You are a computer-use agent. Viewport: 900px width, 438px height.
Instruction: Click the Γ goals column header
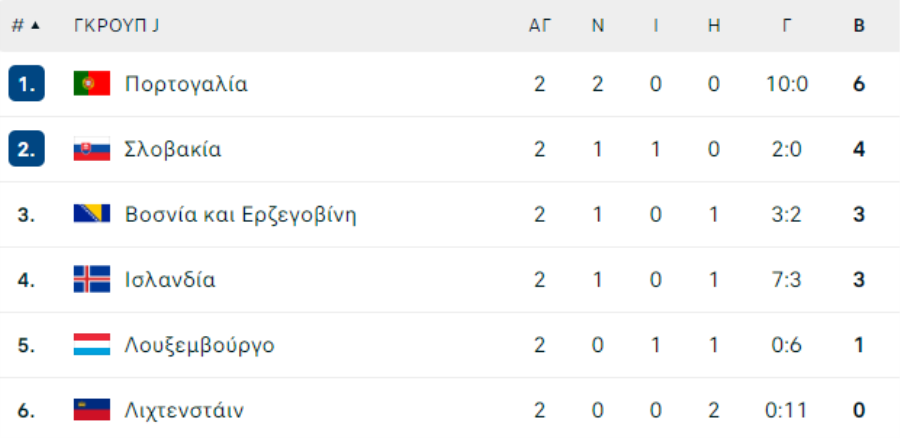[787, 26]
